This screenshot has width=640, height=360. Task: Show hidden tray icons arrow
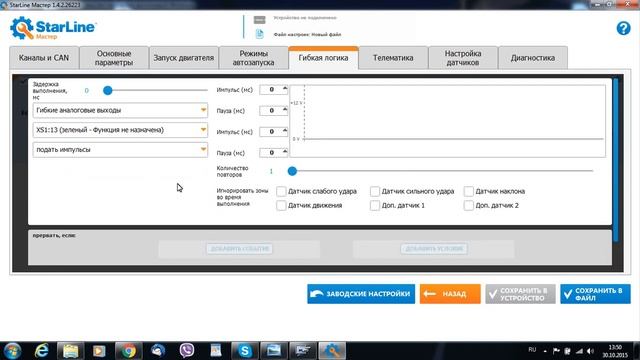point(545,351)
